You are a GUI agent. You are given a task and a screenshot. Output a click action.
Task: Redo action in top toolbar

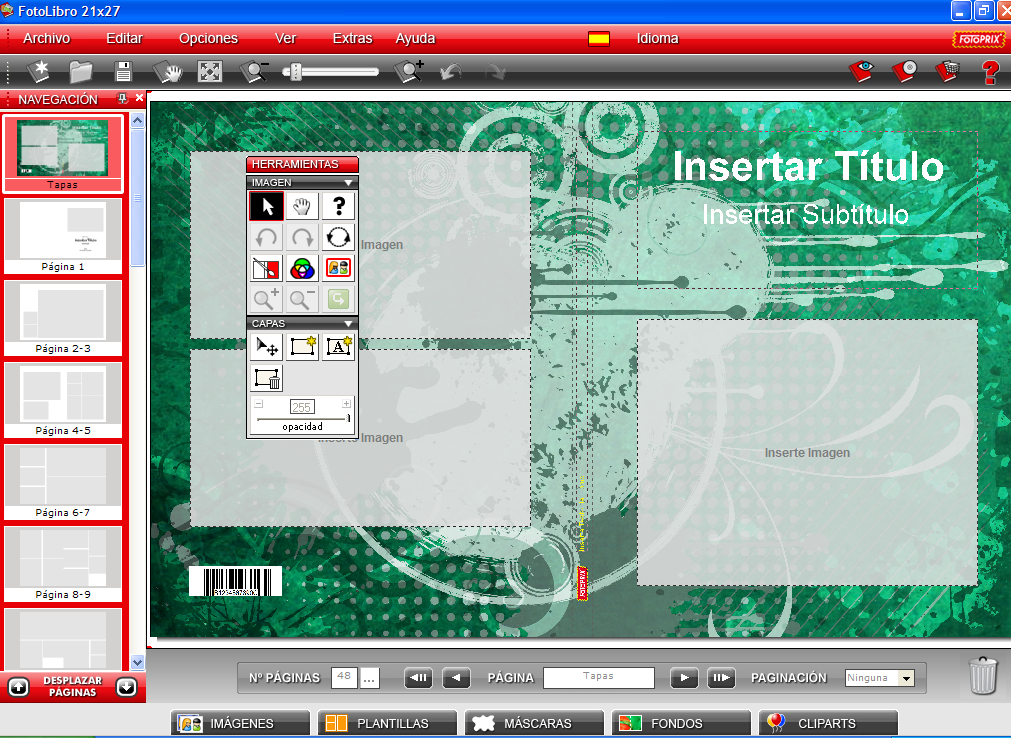[x=495, y=72]
